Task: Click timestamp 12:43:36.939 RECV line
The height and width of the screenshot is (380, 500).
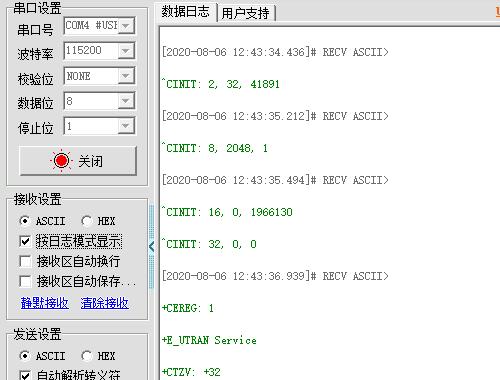Action: pyautogui.click(x=275, y=276)
